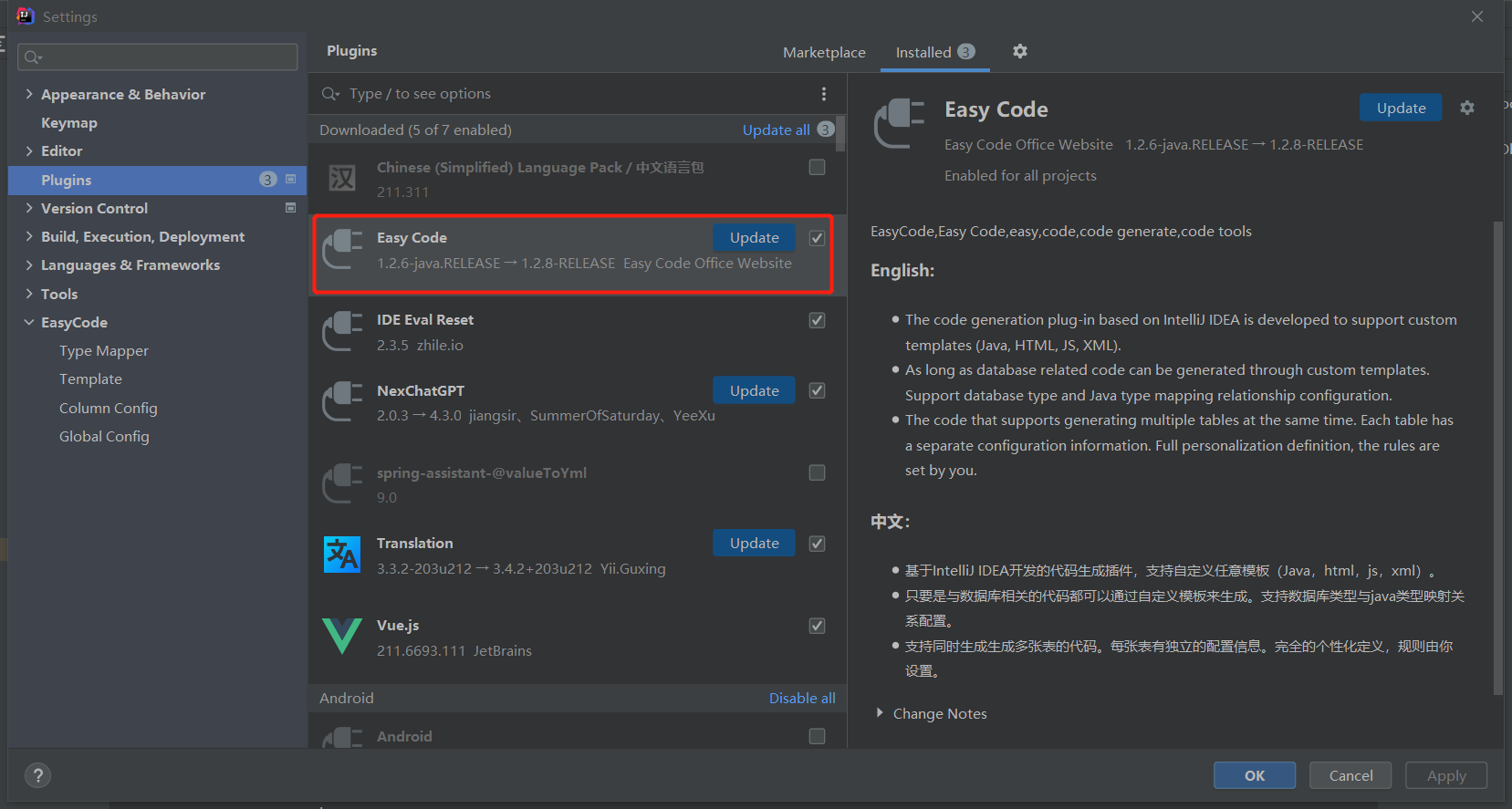The width and height of the screenshot is (1512, 809).
Task: Confirm with the OK button
Action: coord(1255,775)
